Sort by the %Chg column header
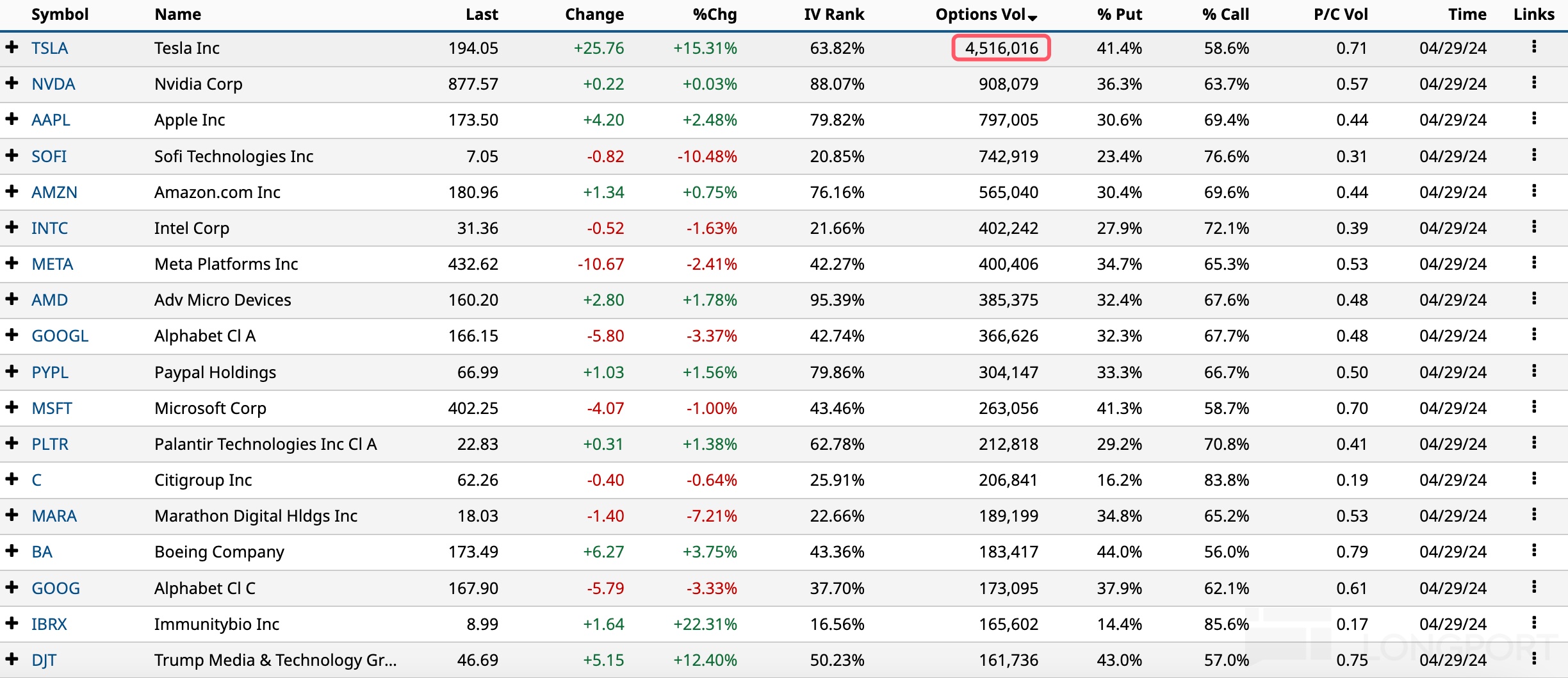The width and height of the screenshot is (1568, 678). pyautogui.click(x=714, y=15)
